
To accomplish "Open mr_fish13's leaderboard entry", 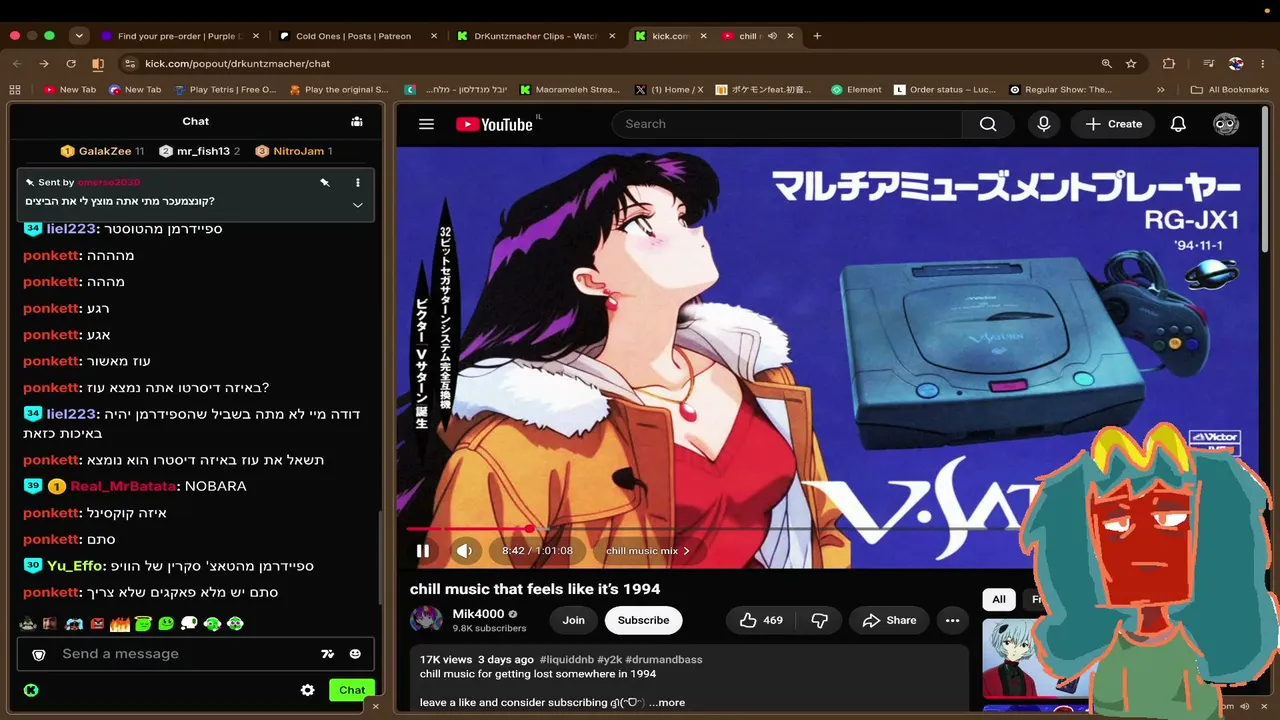I will point(198,151).
